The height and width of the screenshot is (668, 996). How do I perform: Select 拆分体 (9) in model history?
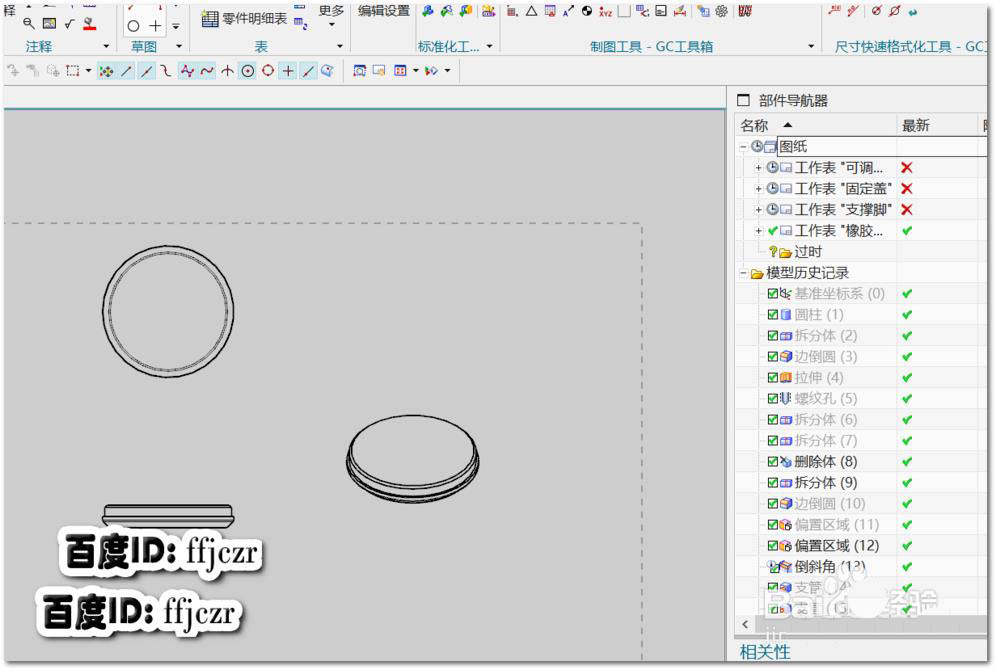pyautogui.click(x=825, y=483)
